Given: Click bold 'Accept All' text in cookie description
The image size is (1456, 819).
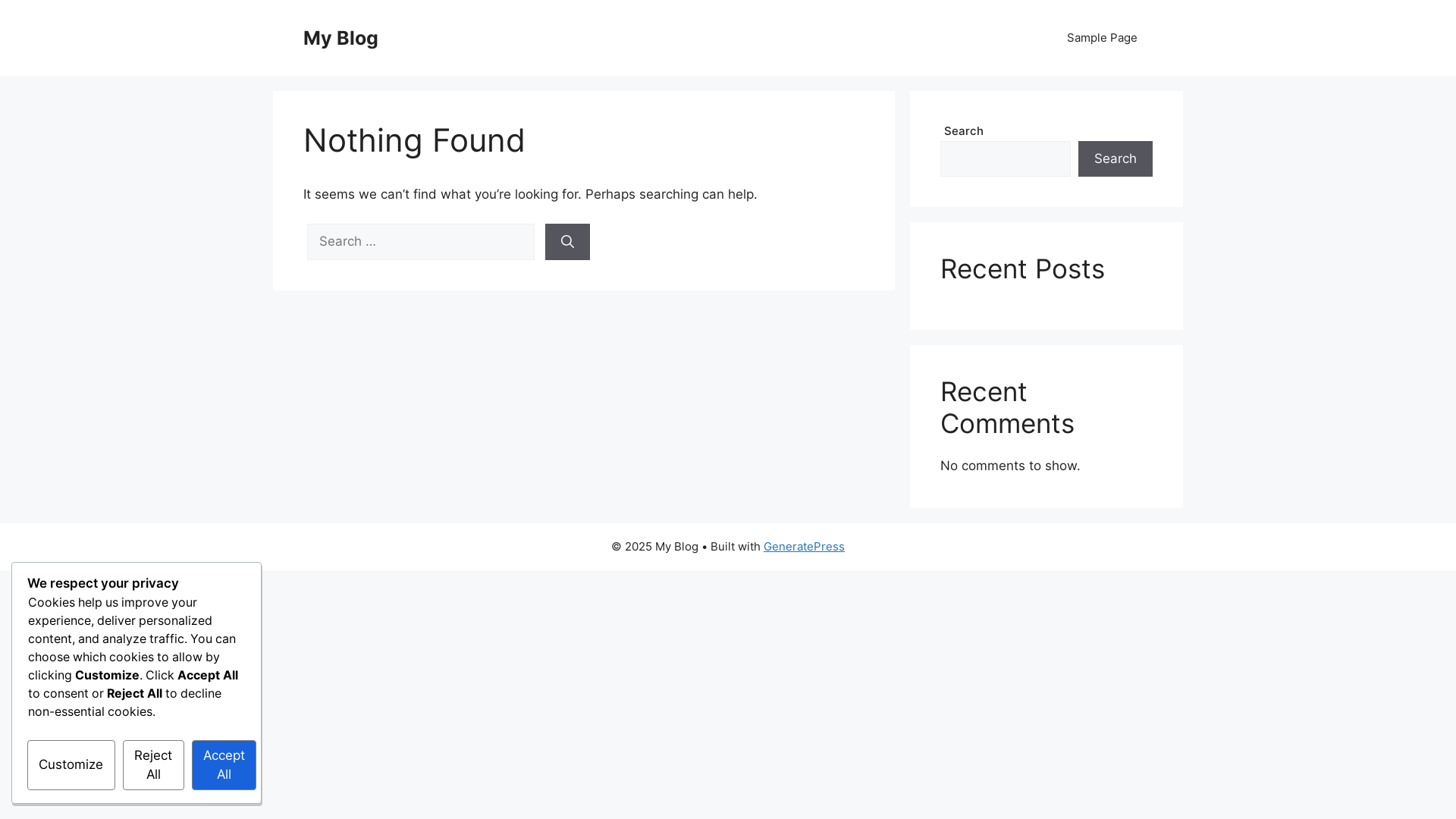Looking at the screenshot, I should 208,675.
